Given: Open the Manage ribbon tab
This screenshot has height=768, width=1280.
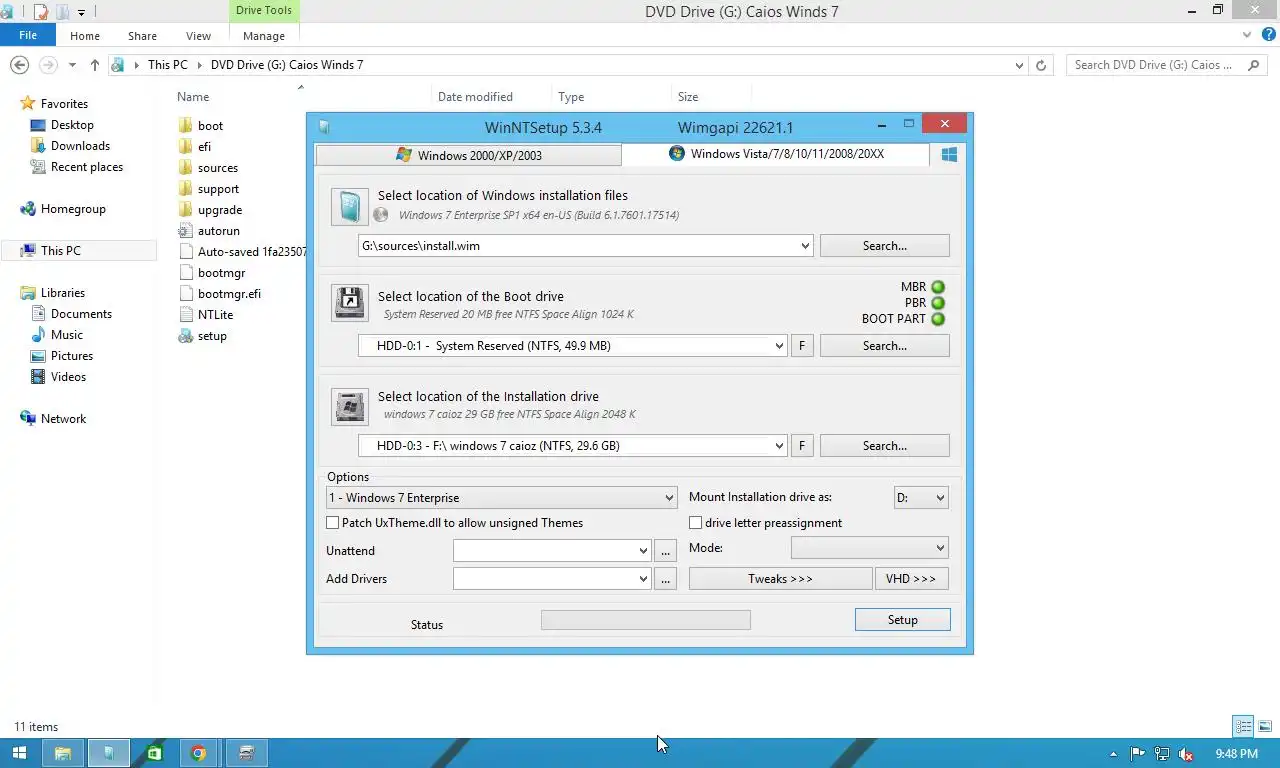Looking at the screenshot, I should tap(264, 36).
